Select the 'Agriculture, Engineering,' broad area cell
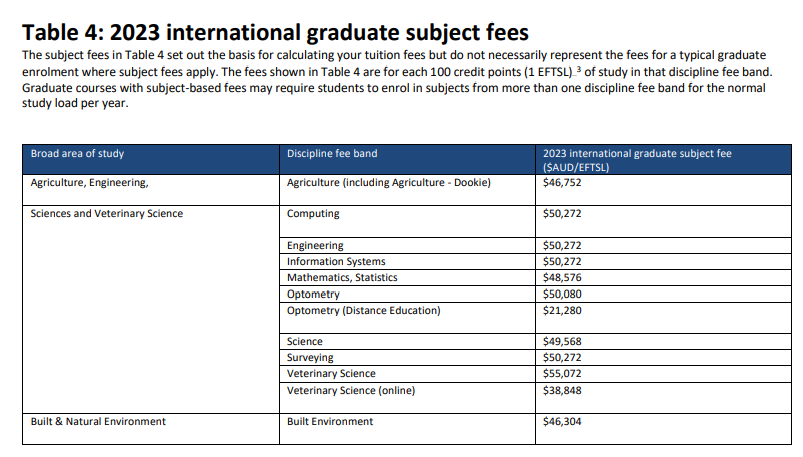The height and width of the screenshot is (457, 803). tap(90, 183)
